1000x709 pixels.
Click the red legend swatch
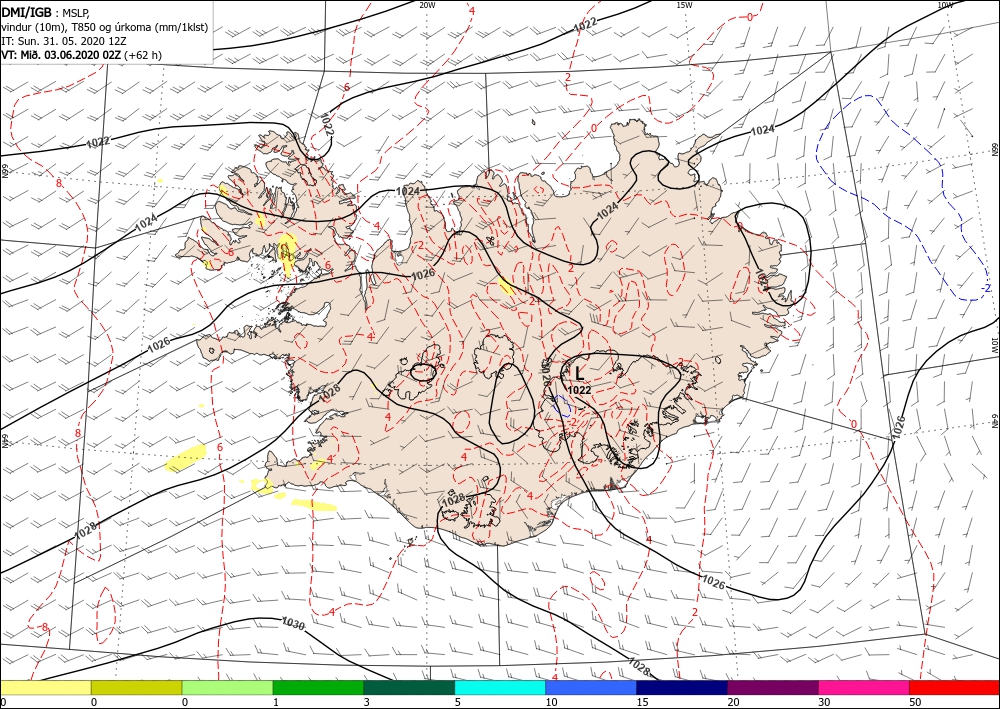click(x=954, y=687)
